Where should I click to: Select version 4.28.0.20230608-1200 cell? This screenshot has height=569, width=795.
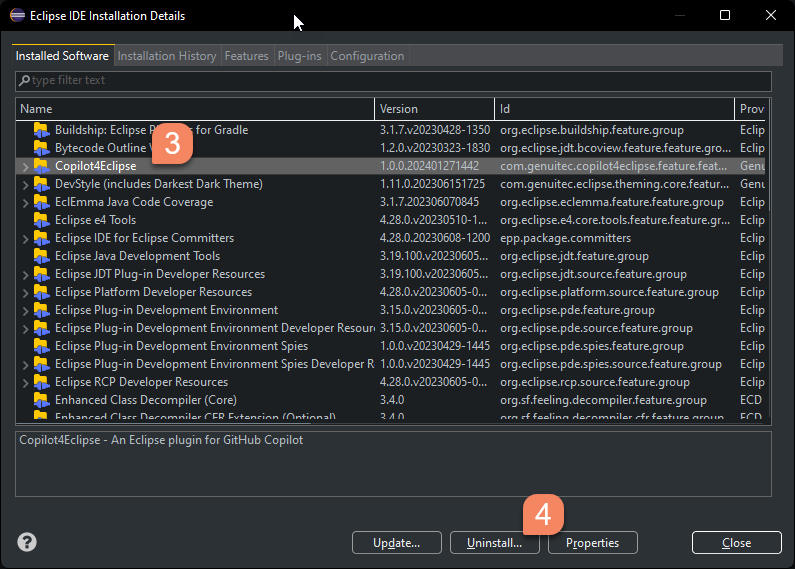(435, 238)
